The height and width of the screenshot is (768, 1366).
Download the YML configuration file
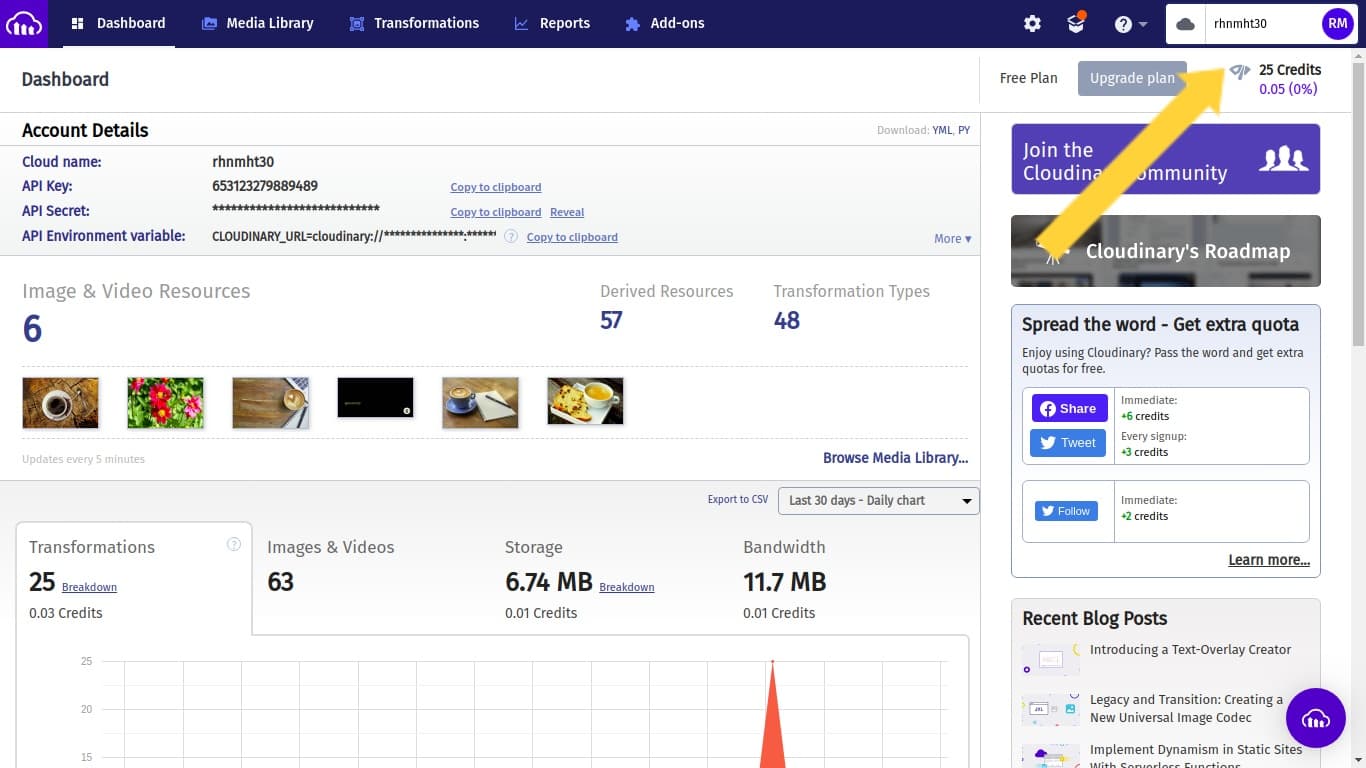(x=942, y=130)
